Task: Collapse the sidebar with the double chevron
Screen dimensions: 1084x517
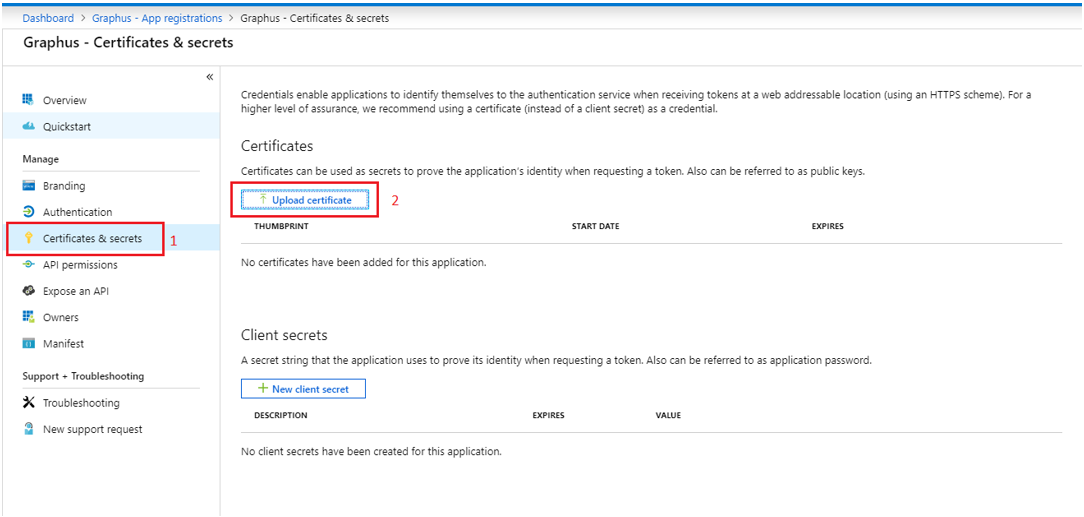Action: pyautogui.click(x=209, y=77)
